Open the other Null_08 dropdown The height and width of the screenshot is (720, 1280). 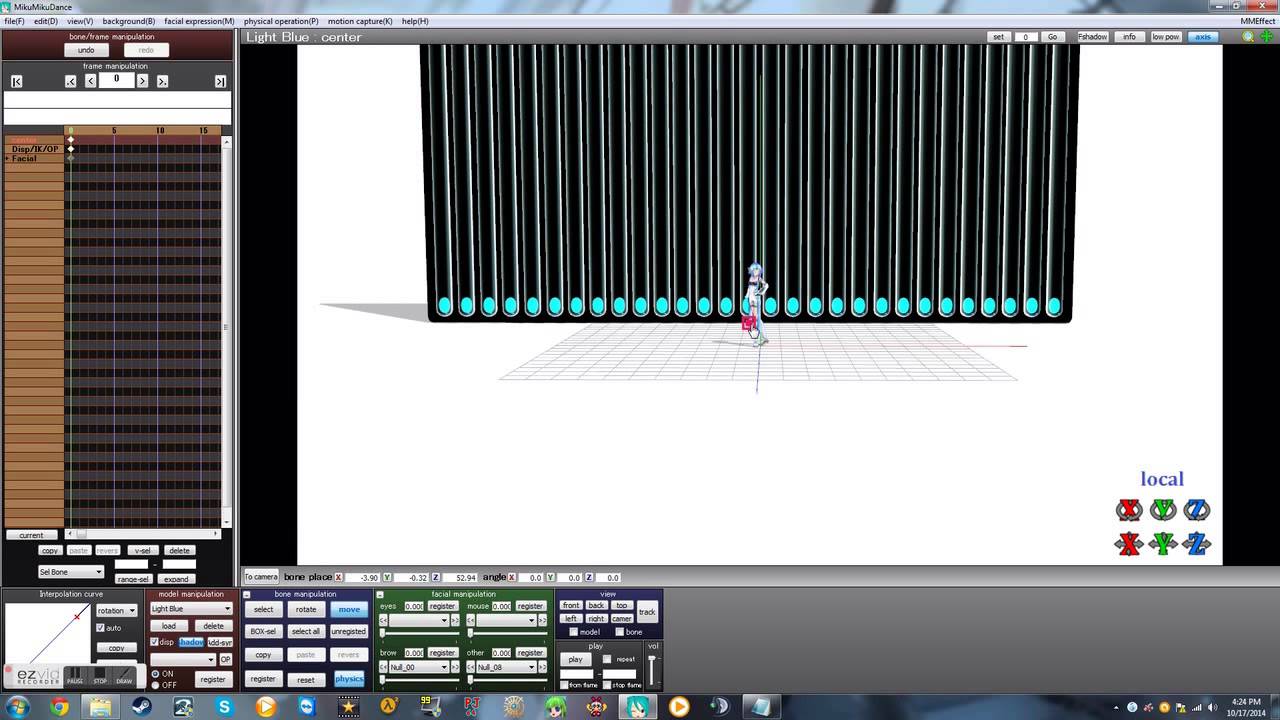pyautogui.click(x=506, y=667)
